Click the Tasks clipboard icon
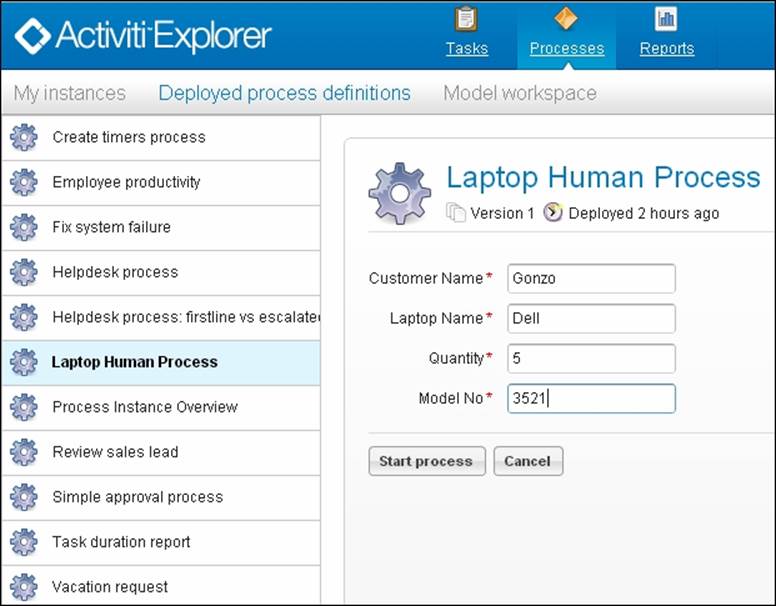Screen dimensions: 776x606 pos(466,18)
